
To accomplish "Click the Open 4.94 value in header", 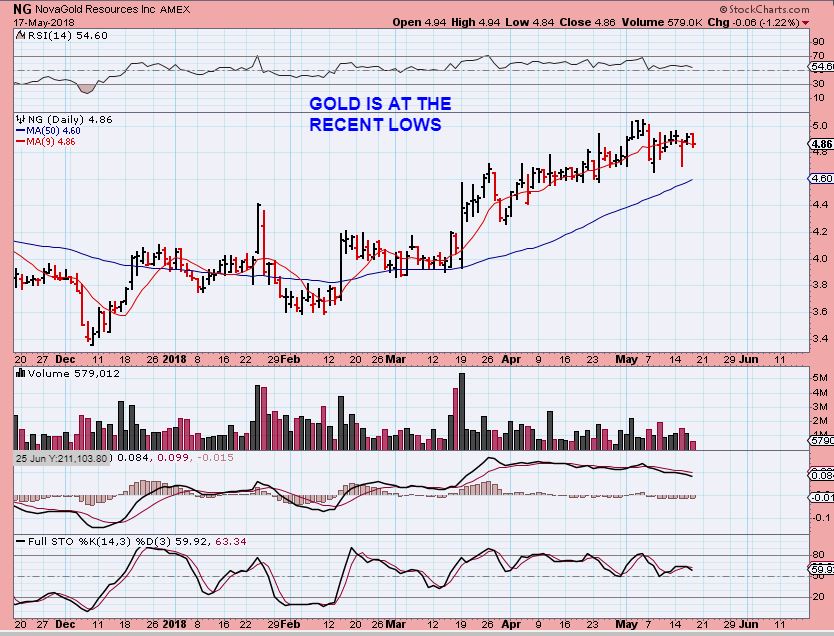I will point(419,22).
